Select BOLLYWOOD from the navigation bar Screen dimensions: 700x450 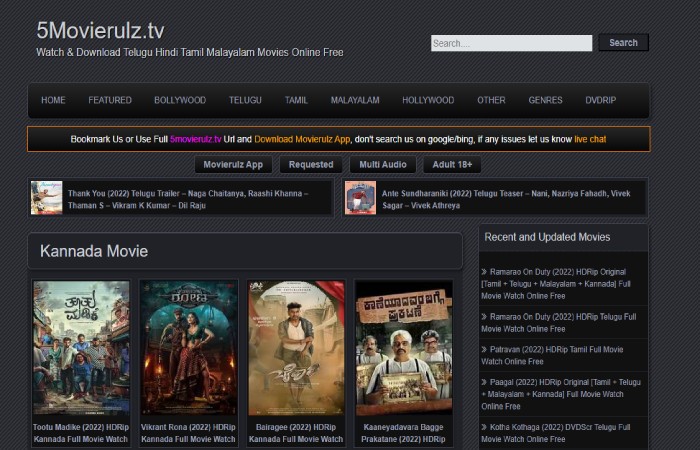tap(180, 100)
